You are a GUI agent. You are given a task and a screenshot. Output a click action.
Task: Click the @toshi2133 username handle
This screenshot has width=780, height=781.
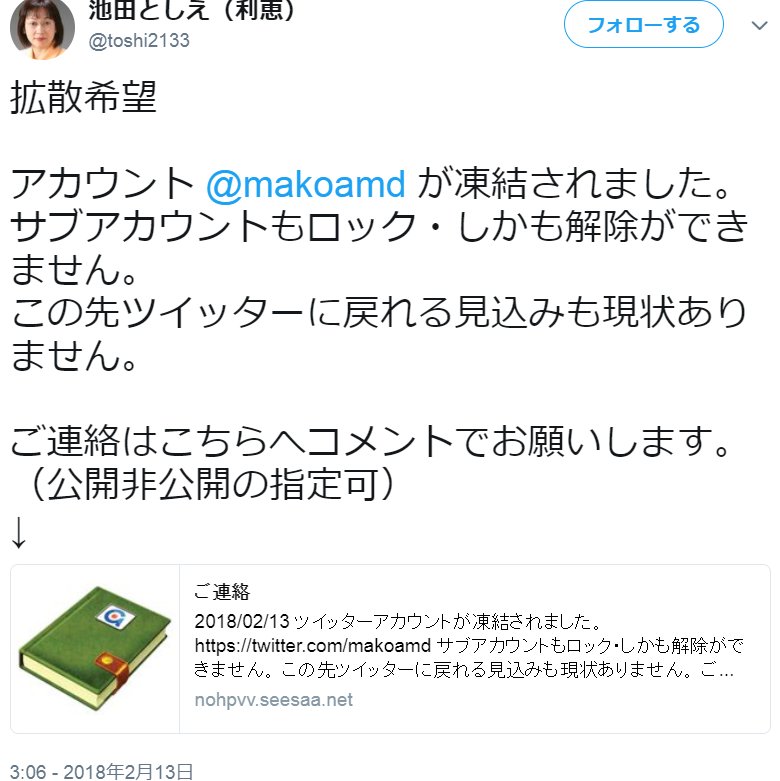coord(139,40)
